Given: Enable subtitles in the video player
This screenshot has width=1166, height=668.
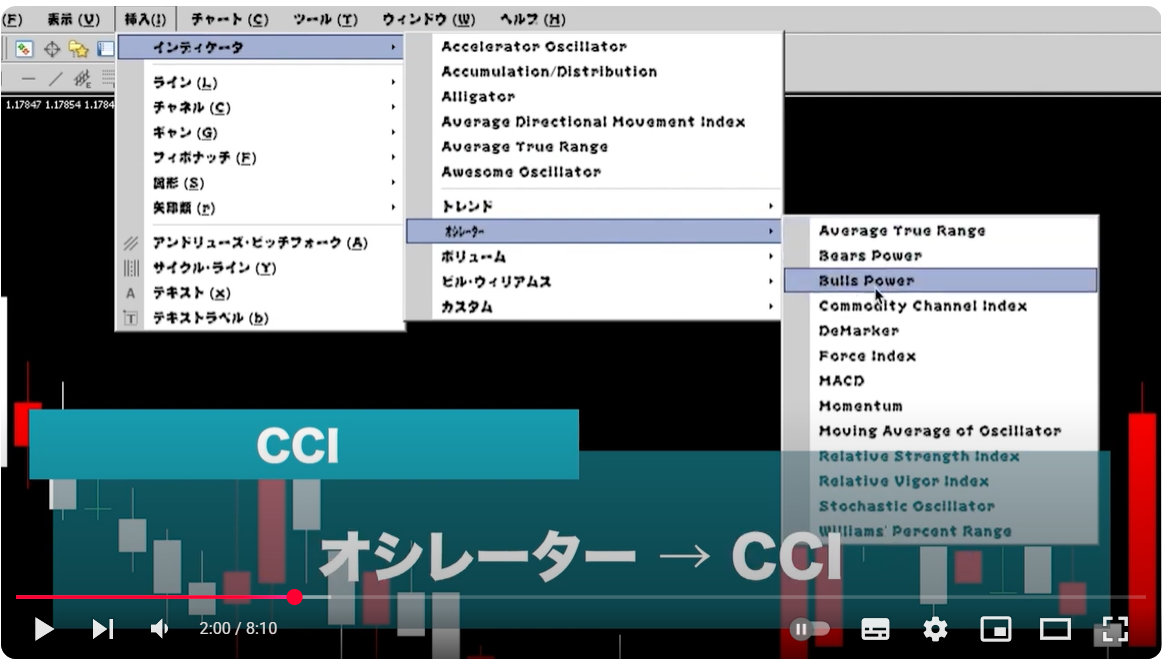Looking at the screenshot, I should [875, 629].
